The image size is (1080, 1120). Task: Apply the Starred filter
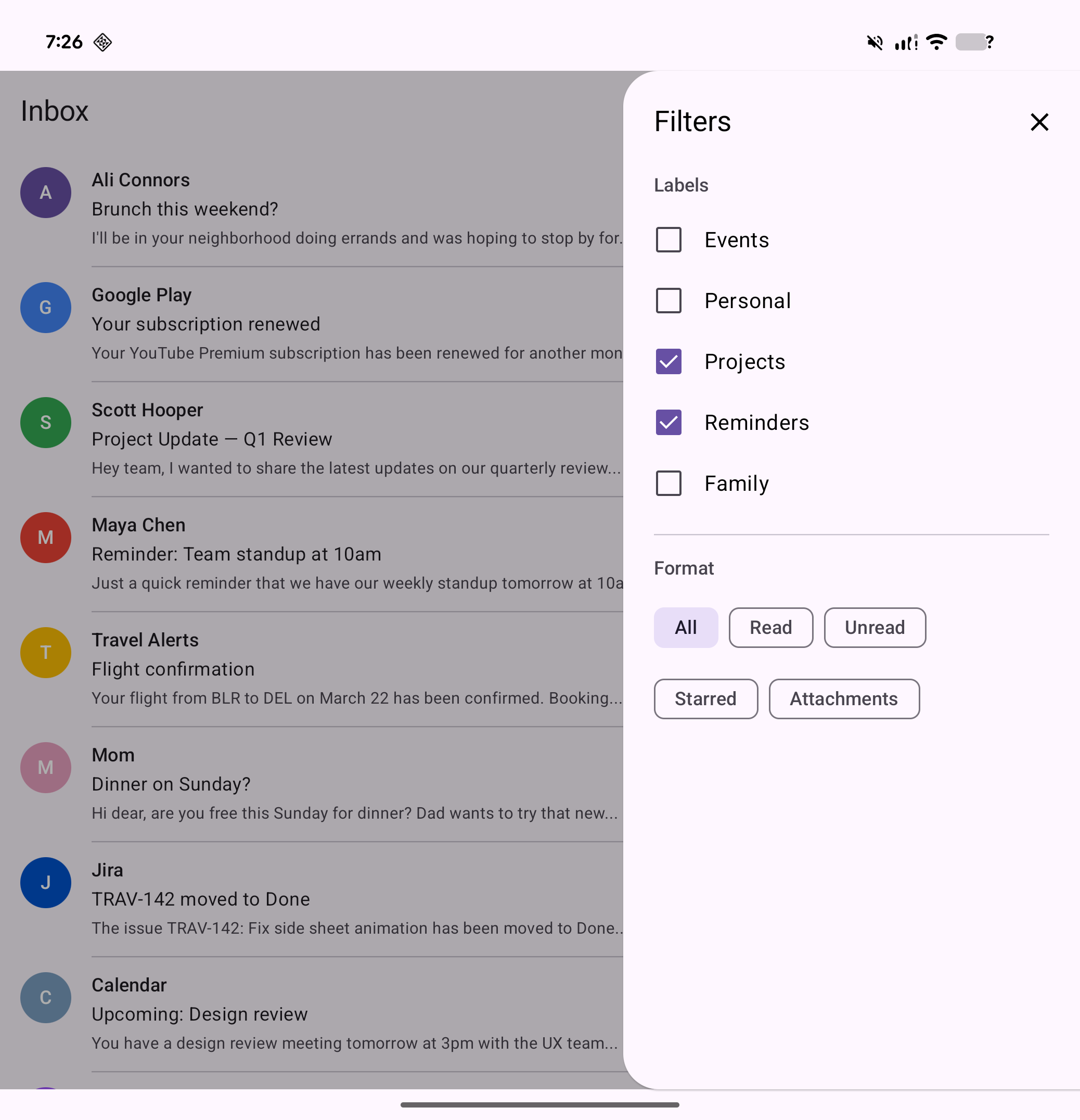tap(705, 698)
